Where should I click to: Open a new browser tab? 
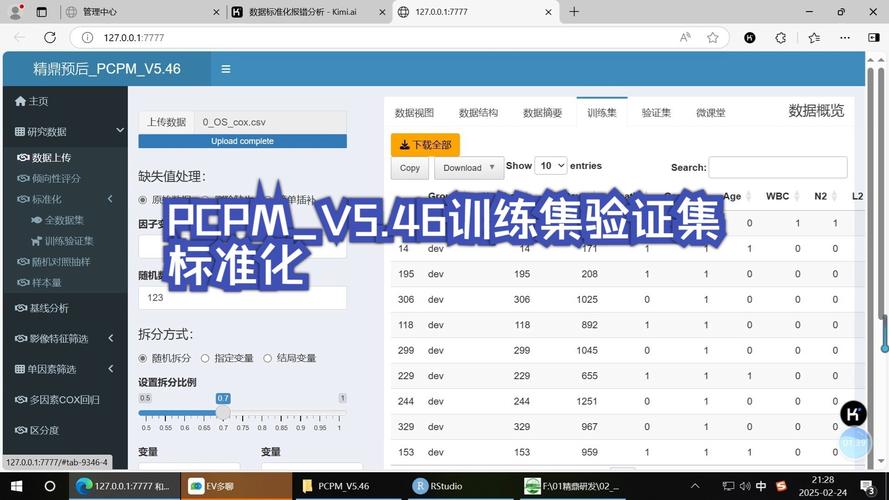[574, 11]
